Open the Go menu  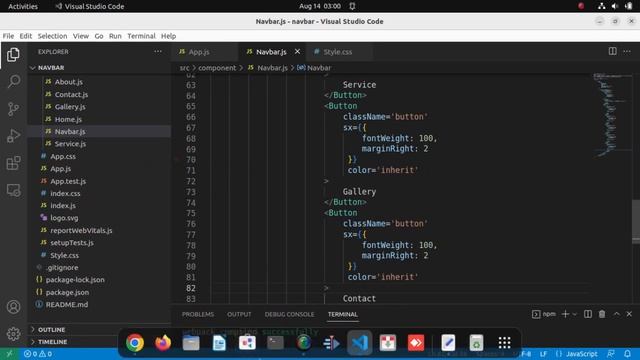coord(99,36)
